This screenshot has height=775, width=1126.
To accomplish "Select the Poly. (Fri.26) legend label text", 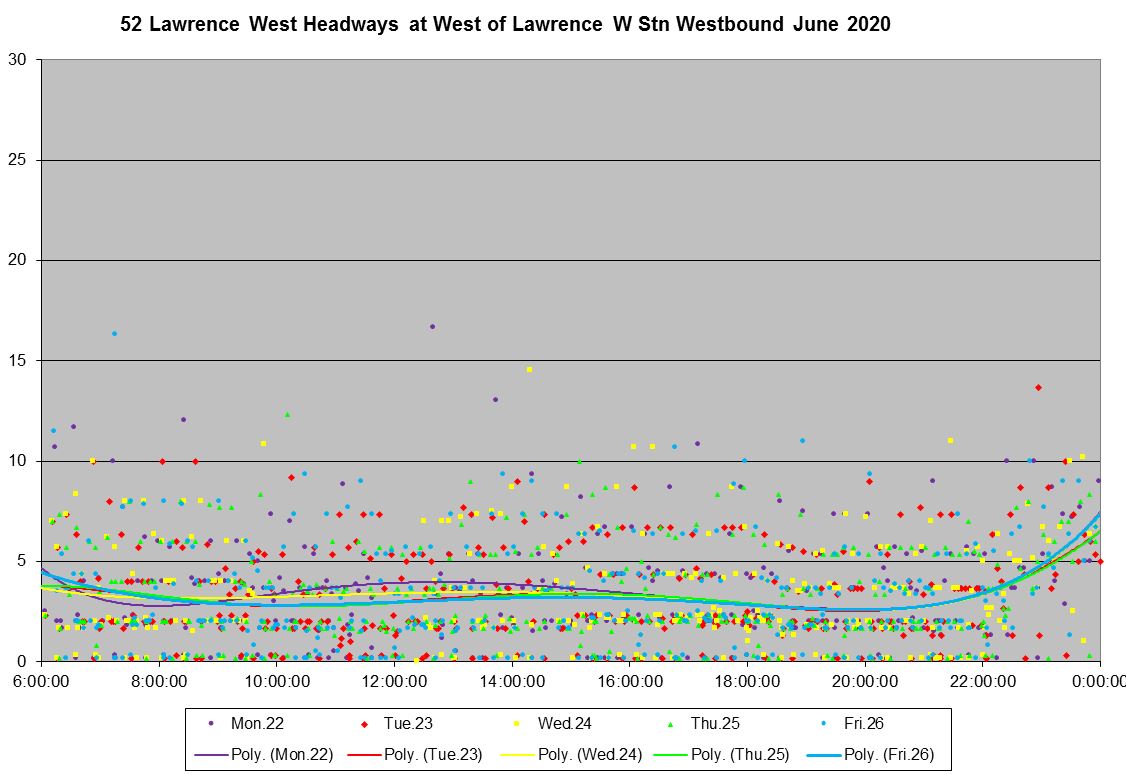I will 889,755.
